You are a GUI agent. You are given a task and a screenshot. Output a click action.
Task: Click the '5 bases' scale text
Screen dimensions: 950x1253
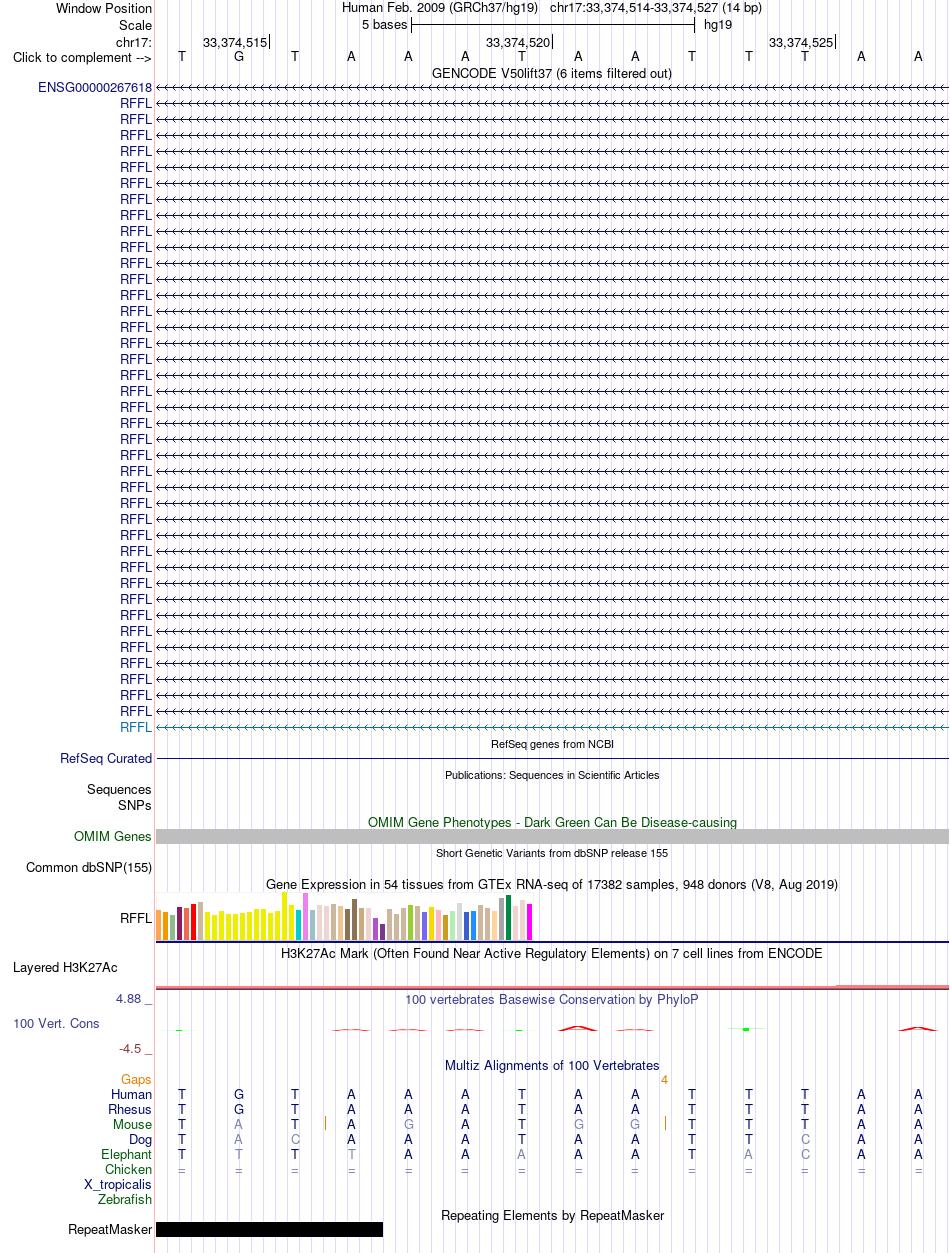tap(385, 24)
